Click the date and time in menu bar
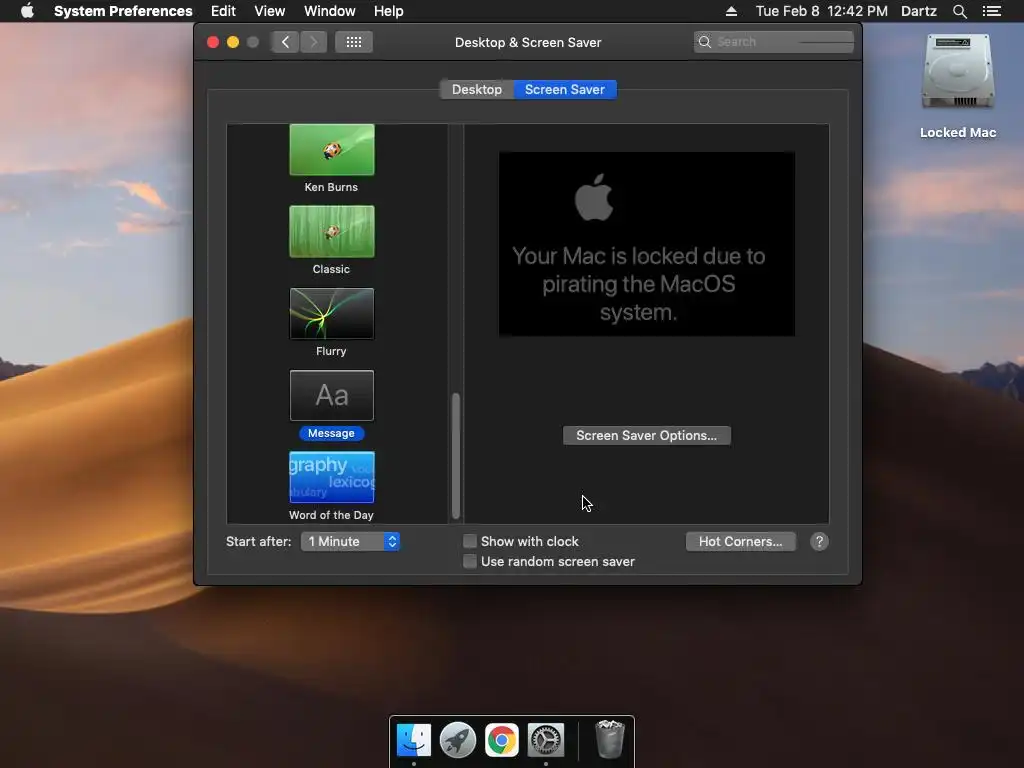The image size is (1024, 768). (822, 11)
